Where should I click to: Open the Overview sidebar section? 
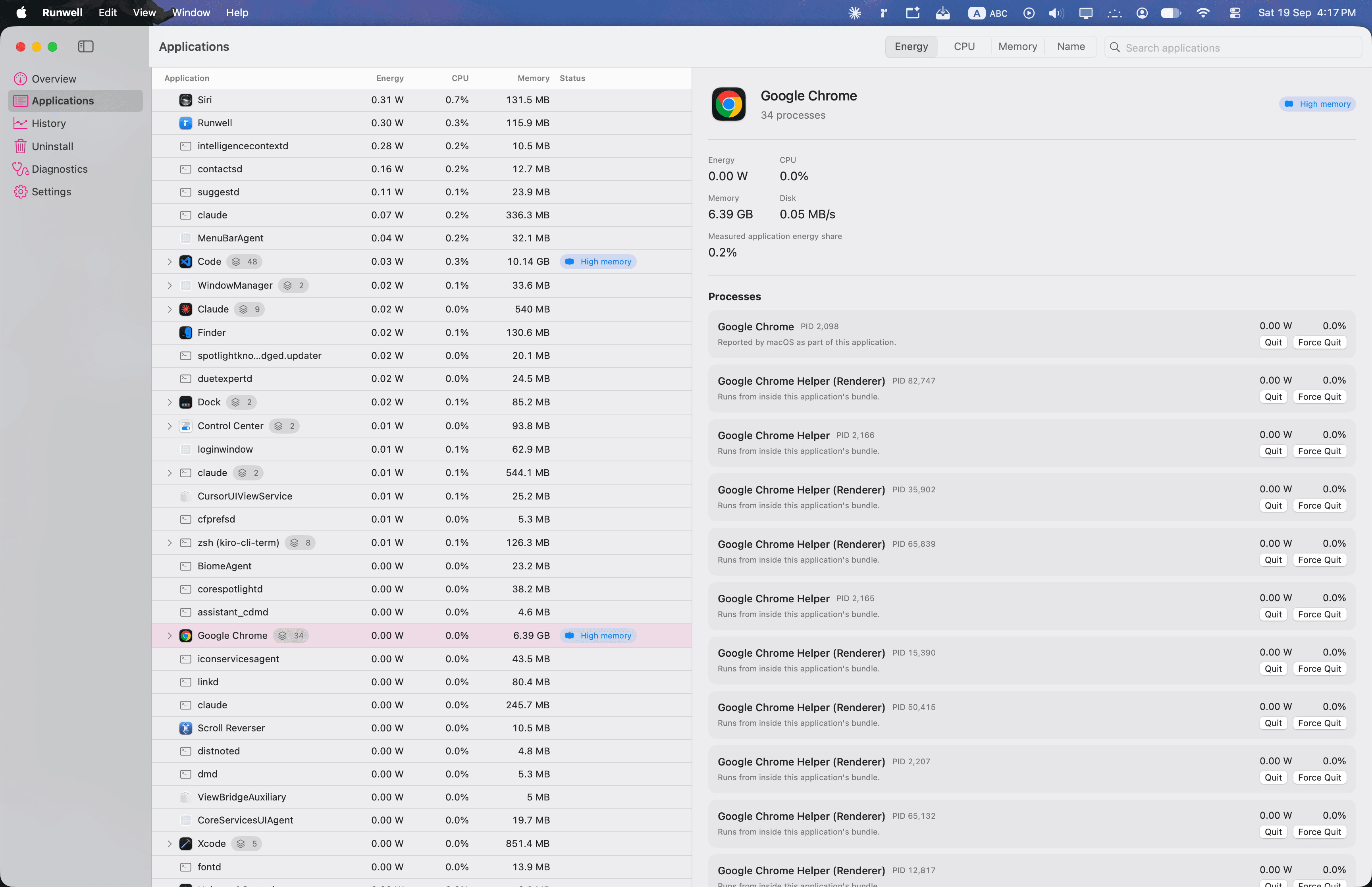[x=75, y=79]
